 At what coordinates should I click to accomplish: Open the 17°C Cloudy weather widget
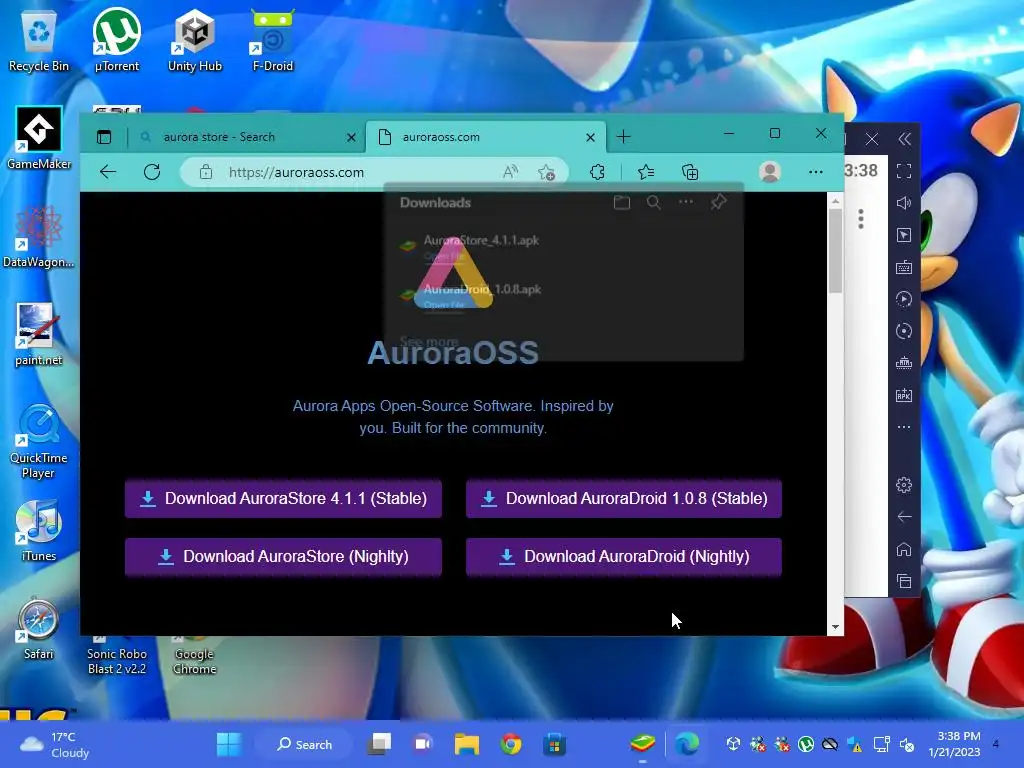[x=55, y=744]
